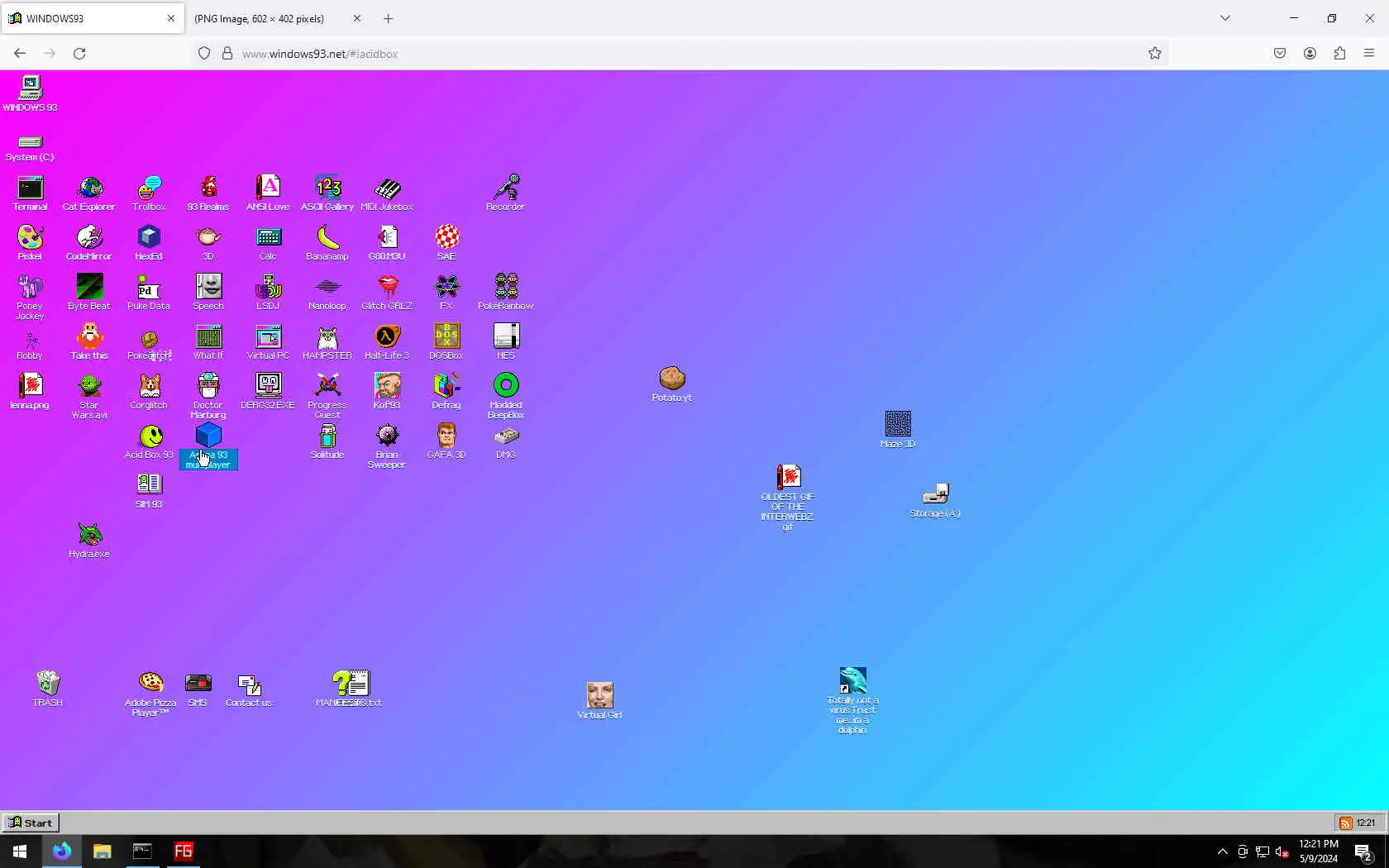Select the Glitch GRLZ lips icon

pos(387,293)
